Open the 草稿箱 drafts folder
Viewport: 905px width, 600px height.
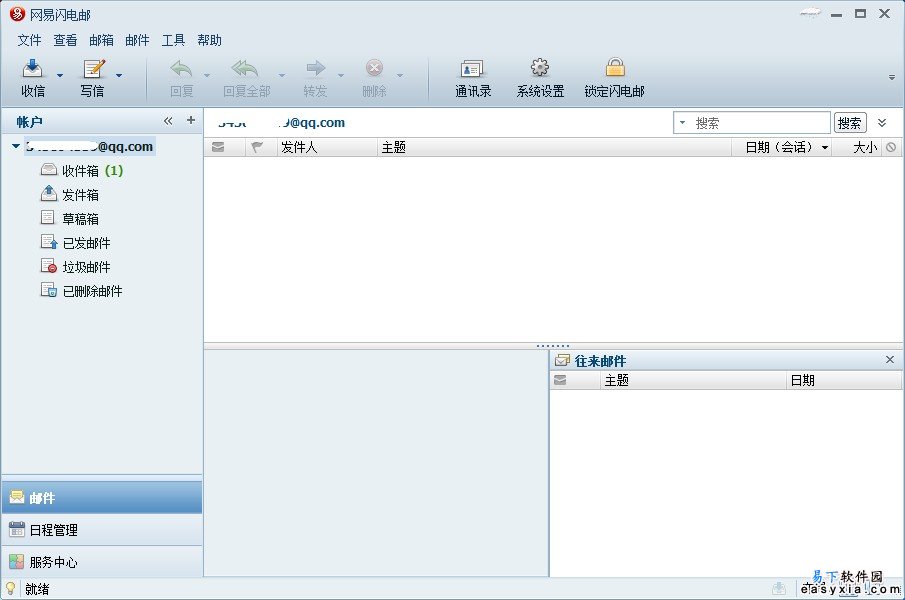(x=69, y=219)
